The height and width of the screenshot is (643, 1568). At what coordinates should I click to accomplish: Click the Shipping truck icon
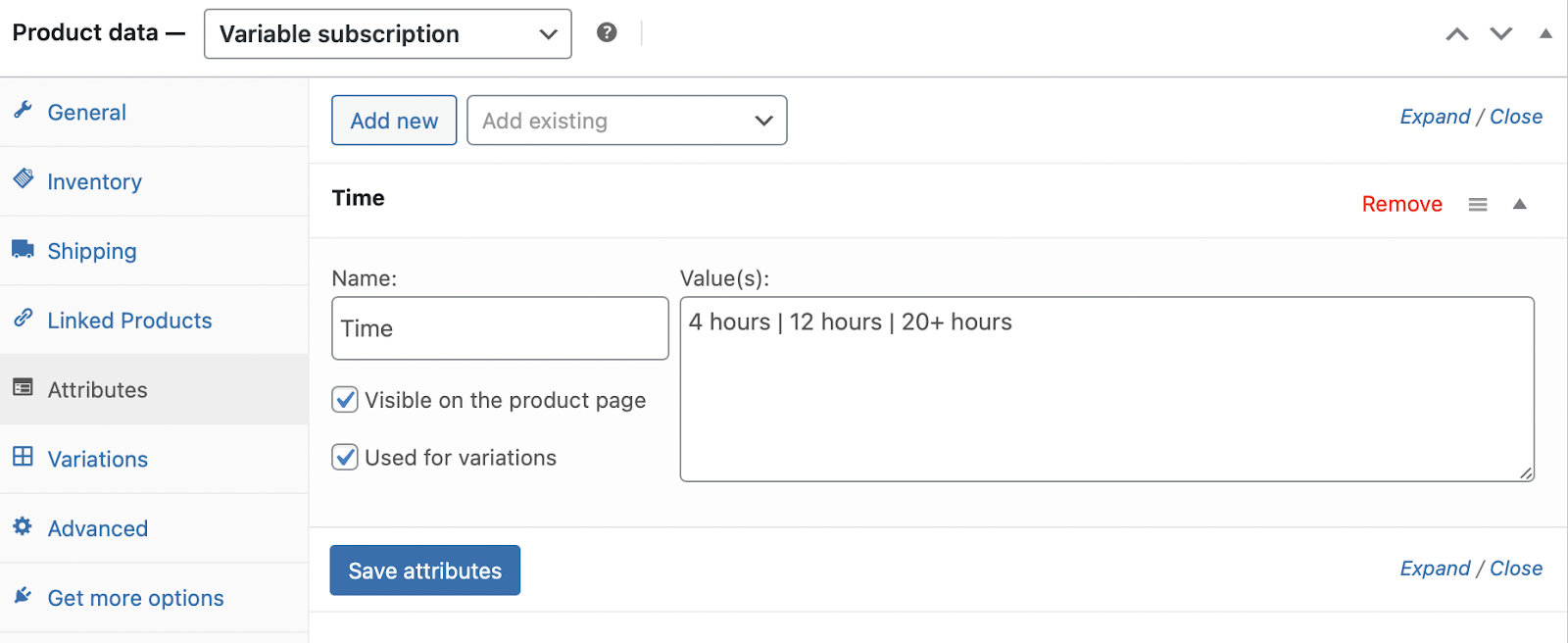[24, 249]
